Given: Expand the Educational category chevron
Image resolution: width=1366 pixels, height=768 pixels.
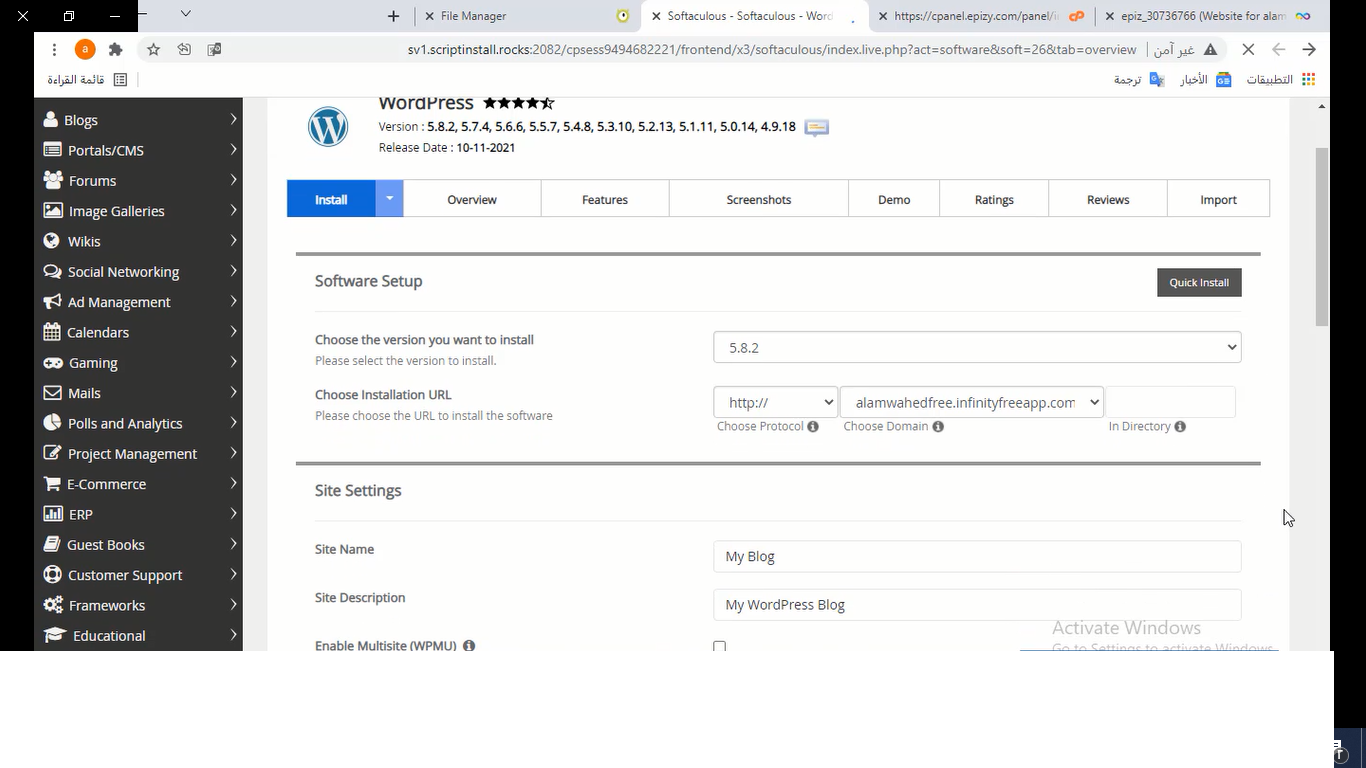Looking at the screenshot, I should pos(233,635).
